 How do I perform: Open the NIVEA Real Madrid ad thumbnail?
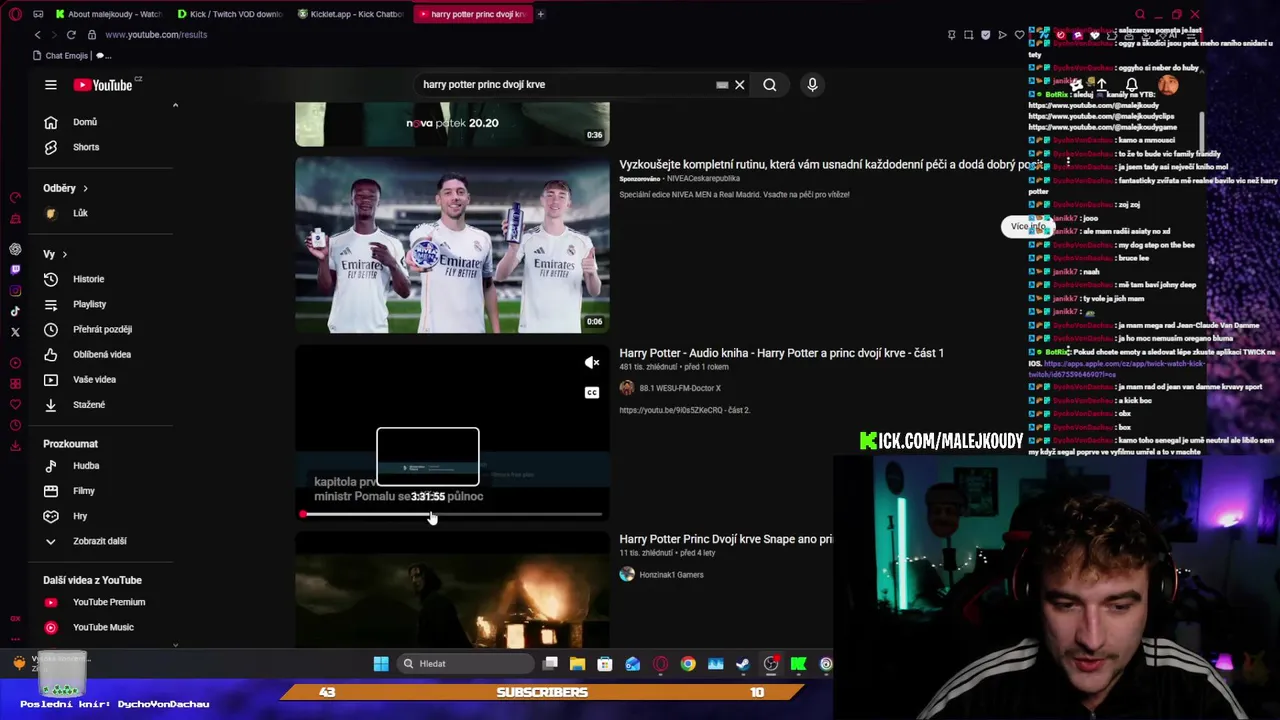[452, 245]
